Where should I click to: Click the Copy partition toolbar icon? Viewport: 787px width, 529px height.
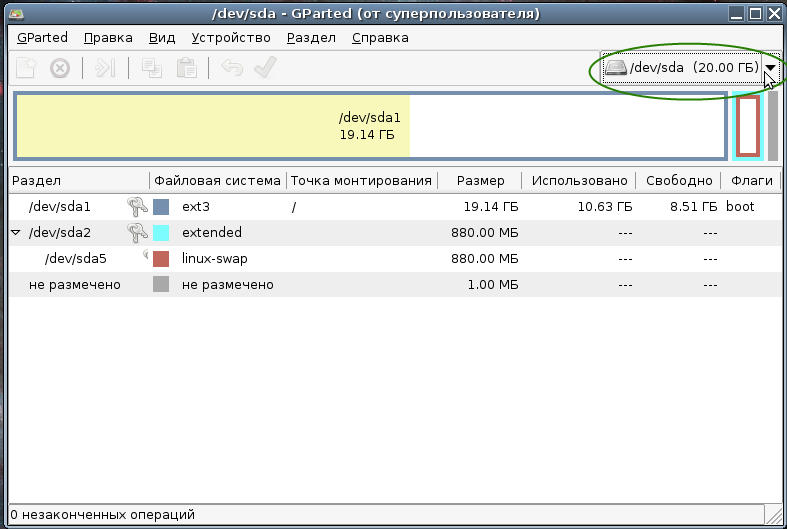[x=152, y=68]
